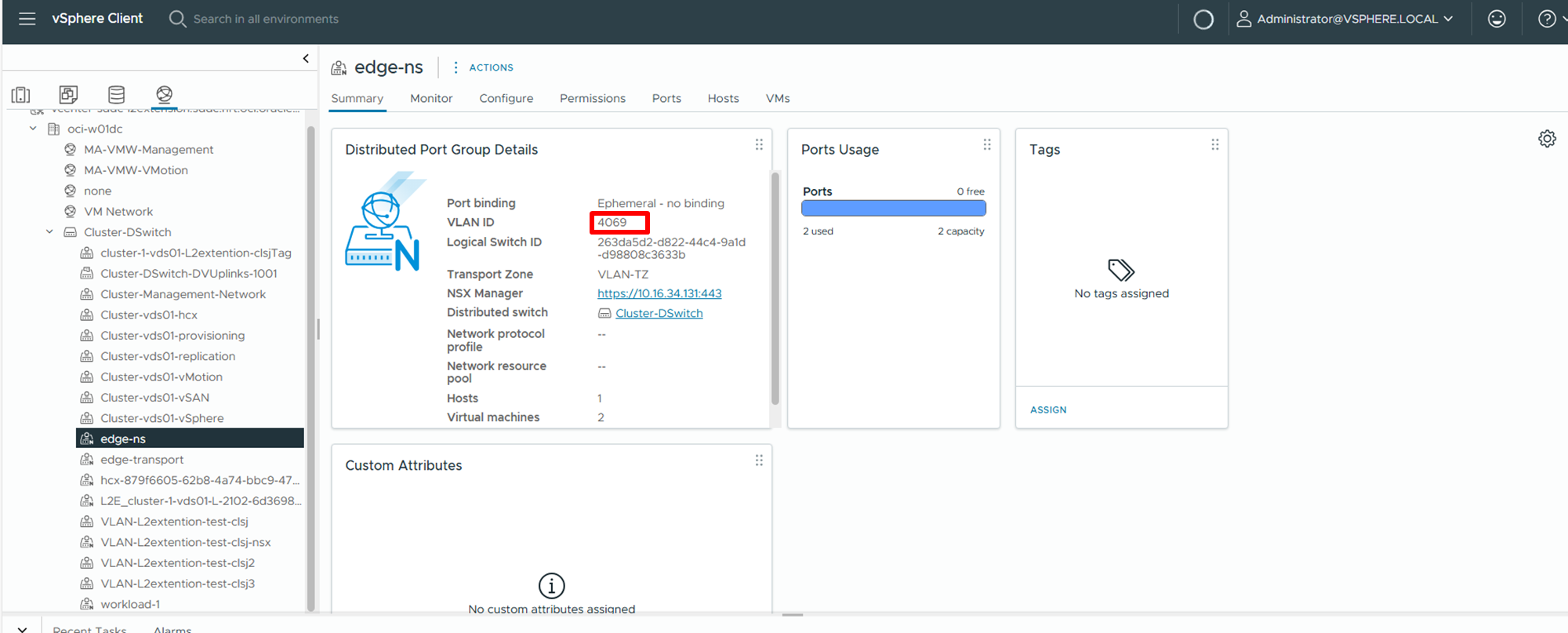Select Cluster-vds01-vSphere port group
This screenshot has height=633, width=1568.
(162, 418)
